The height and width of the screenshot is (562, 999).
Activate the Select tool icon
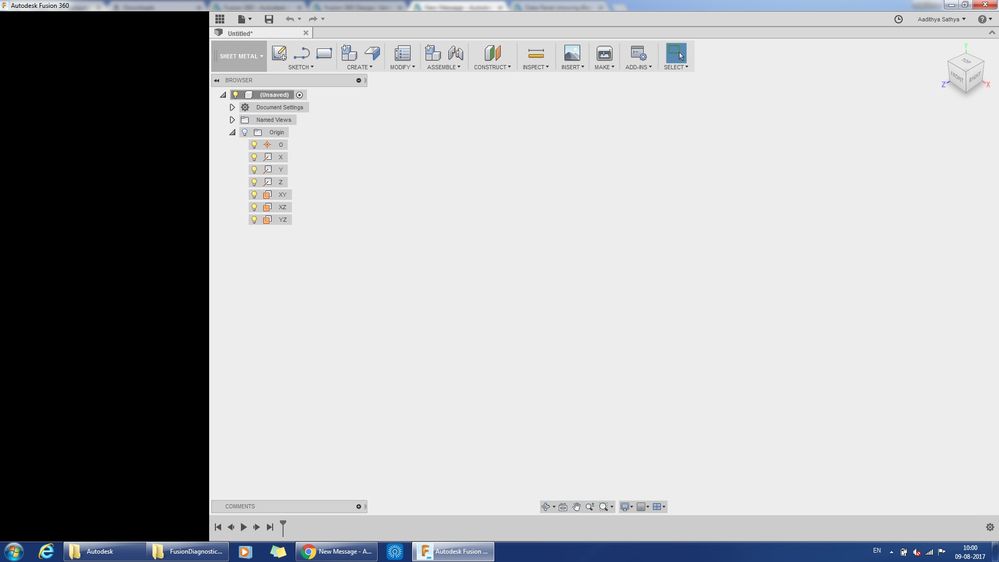[x=676, y=53]
